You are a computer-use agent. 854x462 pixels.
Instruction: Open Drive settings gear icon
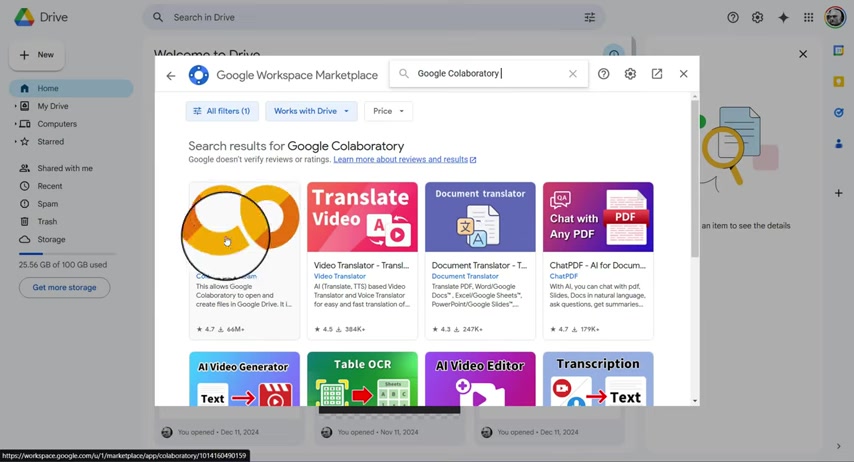(x=758, y=17)
